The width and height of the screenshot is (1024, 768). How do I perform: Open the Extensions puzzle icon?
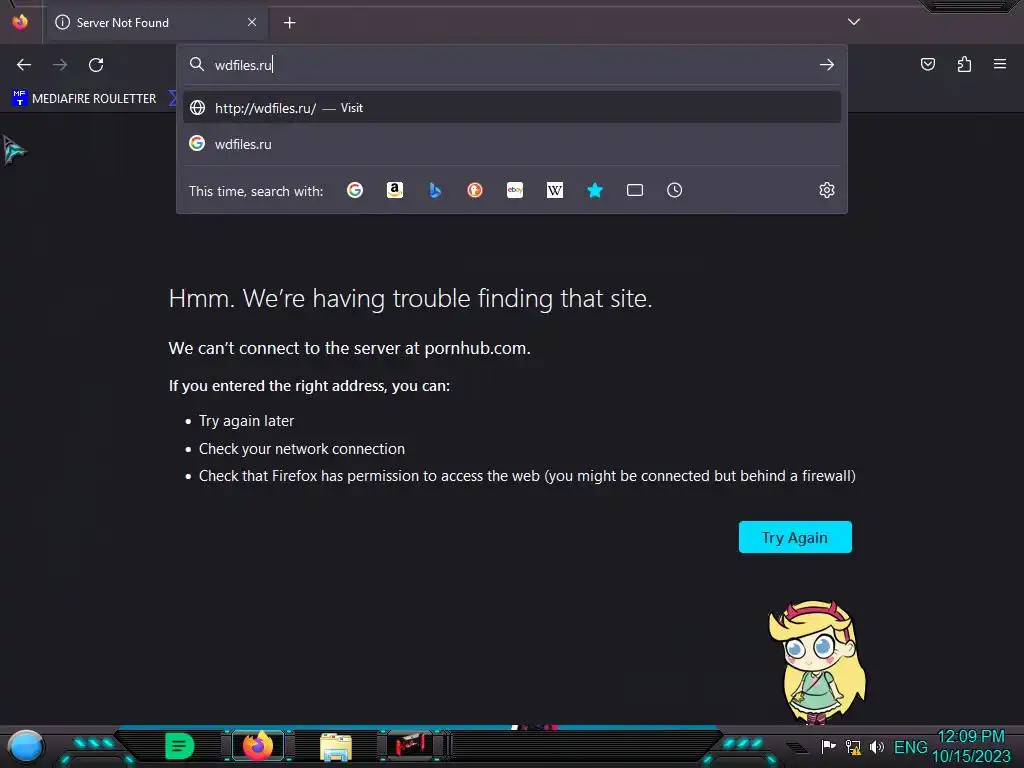click(x=964, y=64)
